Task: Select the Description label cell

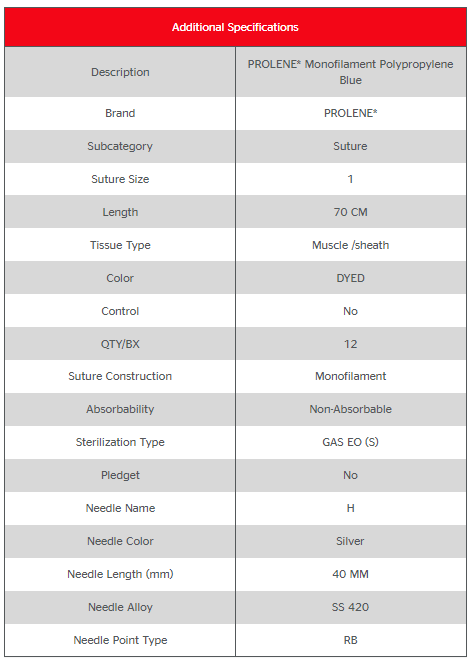Action: click(120, 72)
